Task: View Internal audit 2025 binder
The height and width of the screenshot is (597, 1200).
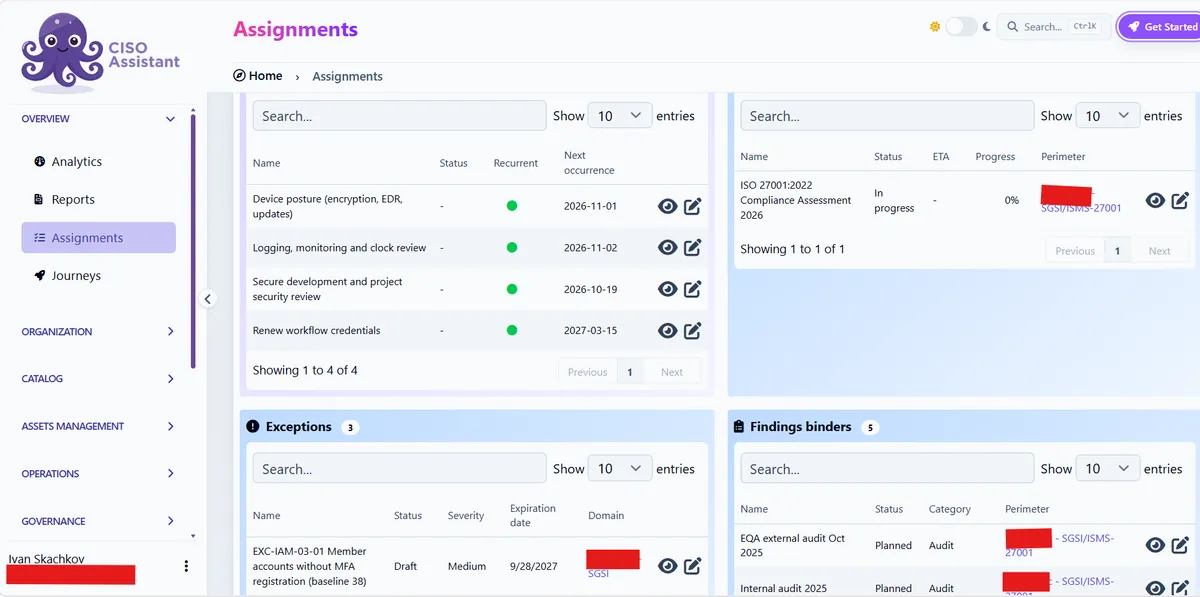Action: point(1155,588)
